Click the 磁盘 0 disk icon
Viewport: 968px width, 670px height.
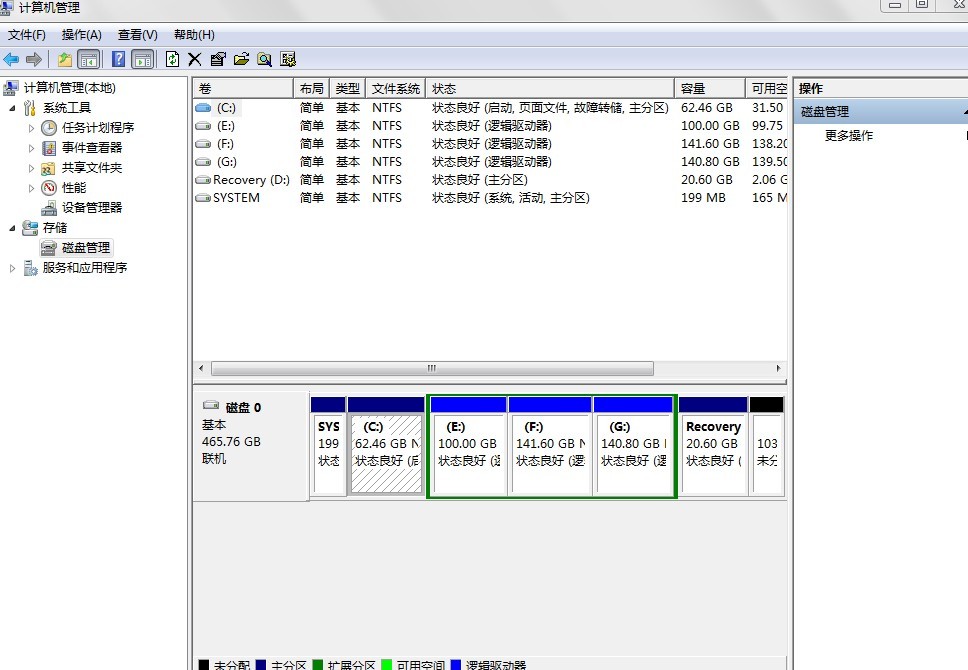(211, 406)
